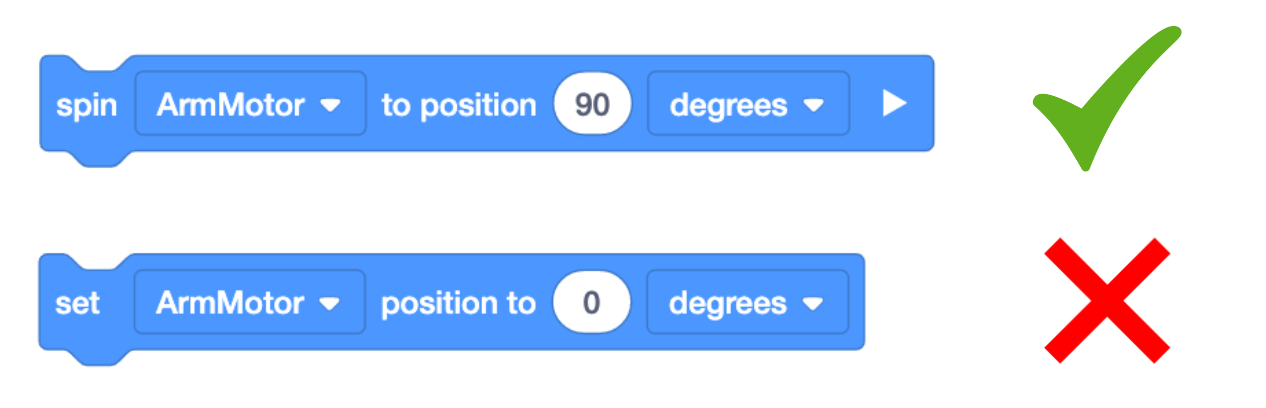Screen dimensions: 1266x408
Task: Select the 0 value field
Action: (x=591, y=302)
